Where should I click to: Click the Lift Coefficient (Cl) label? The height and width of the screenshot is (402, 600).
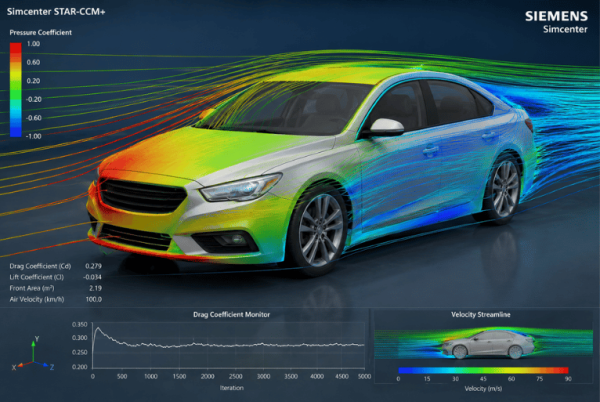[x=37, y=277]
